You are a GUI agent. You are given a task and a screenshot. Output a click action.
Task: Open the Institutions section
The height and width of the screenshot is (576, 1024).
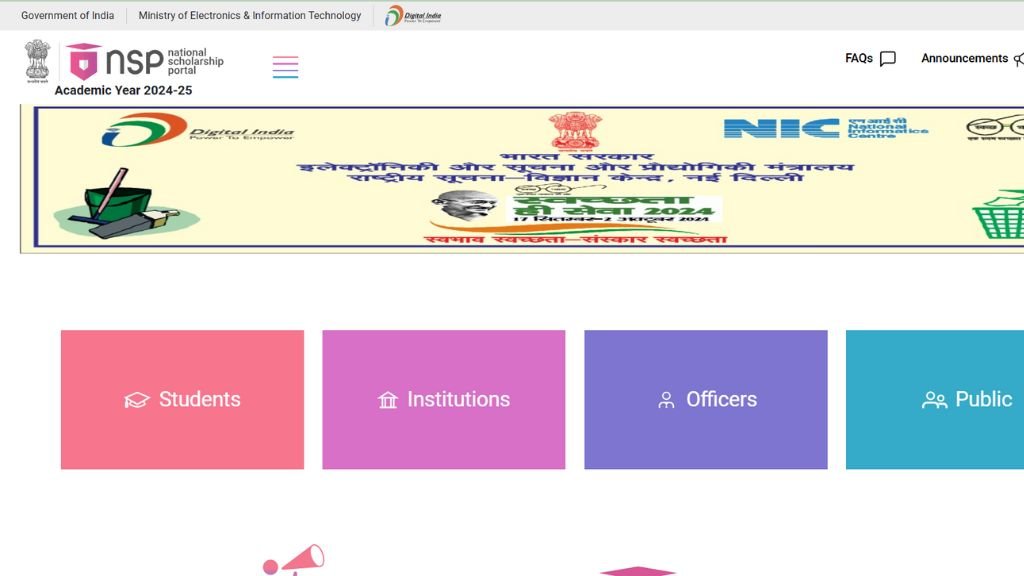tap(443, 400)
